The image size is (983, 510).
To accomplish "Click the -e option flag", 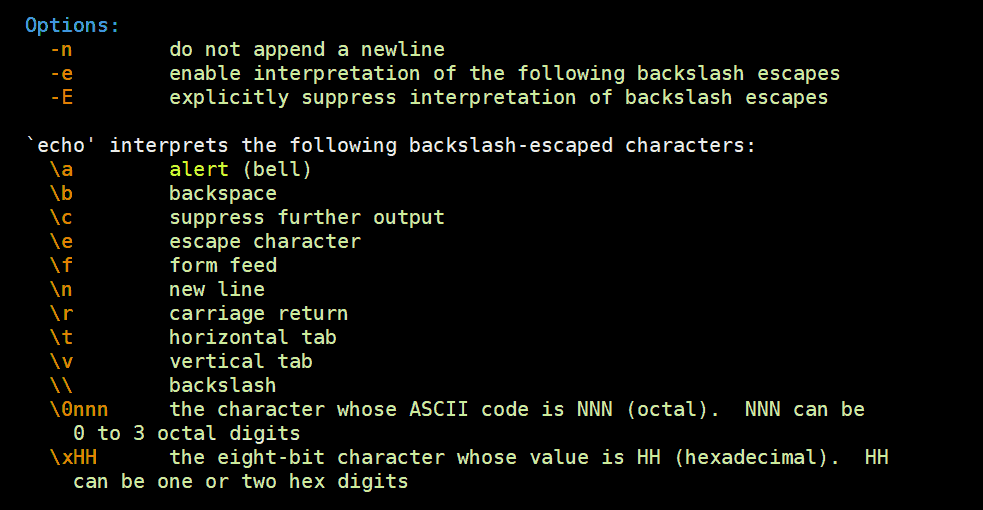I will 61,74.
